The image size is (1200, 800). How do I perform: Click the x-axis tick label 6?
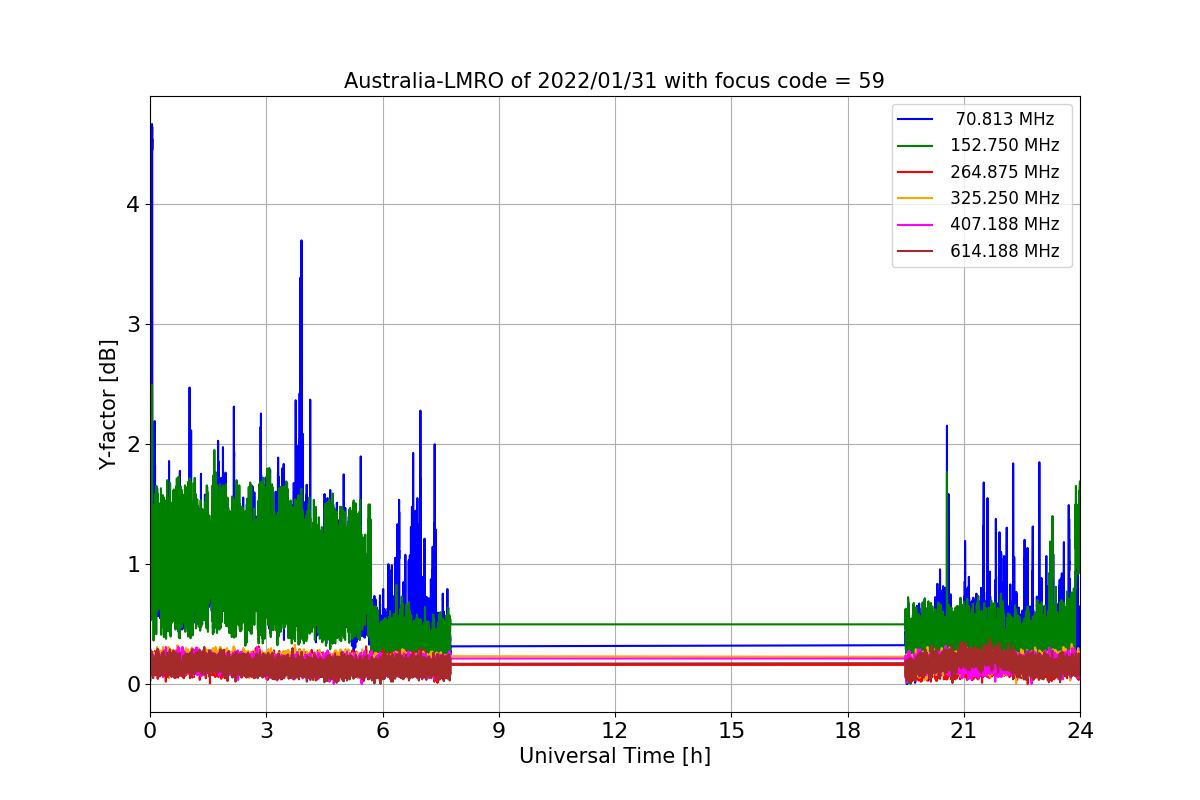[383, 731]
